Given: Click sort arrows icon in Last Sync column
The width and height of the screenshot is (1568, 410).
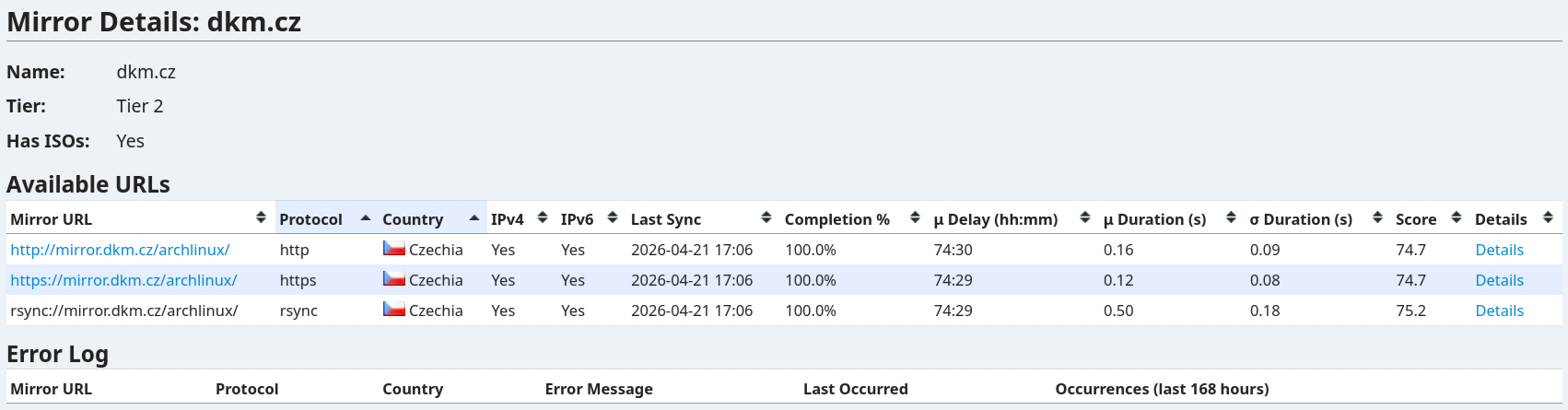Looking at the screenshot, I should 766,218.
